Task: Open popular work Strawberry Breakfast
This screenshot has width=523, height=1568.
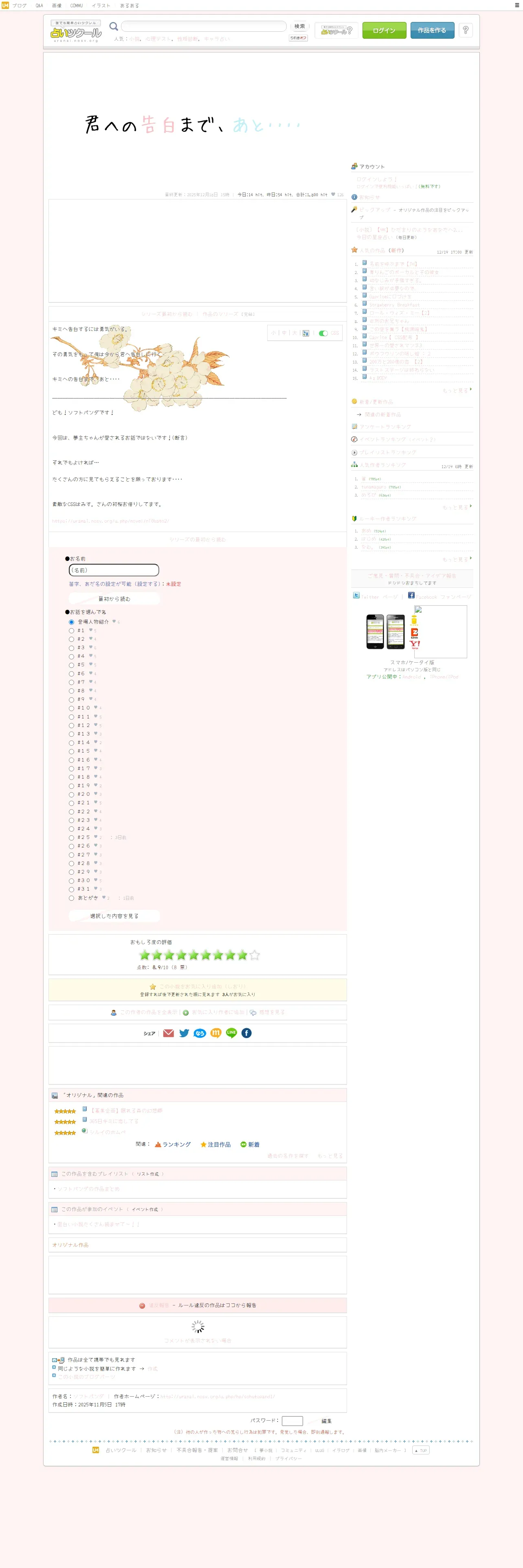Action: 395,305
